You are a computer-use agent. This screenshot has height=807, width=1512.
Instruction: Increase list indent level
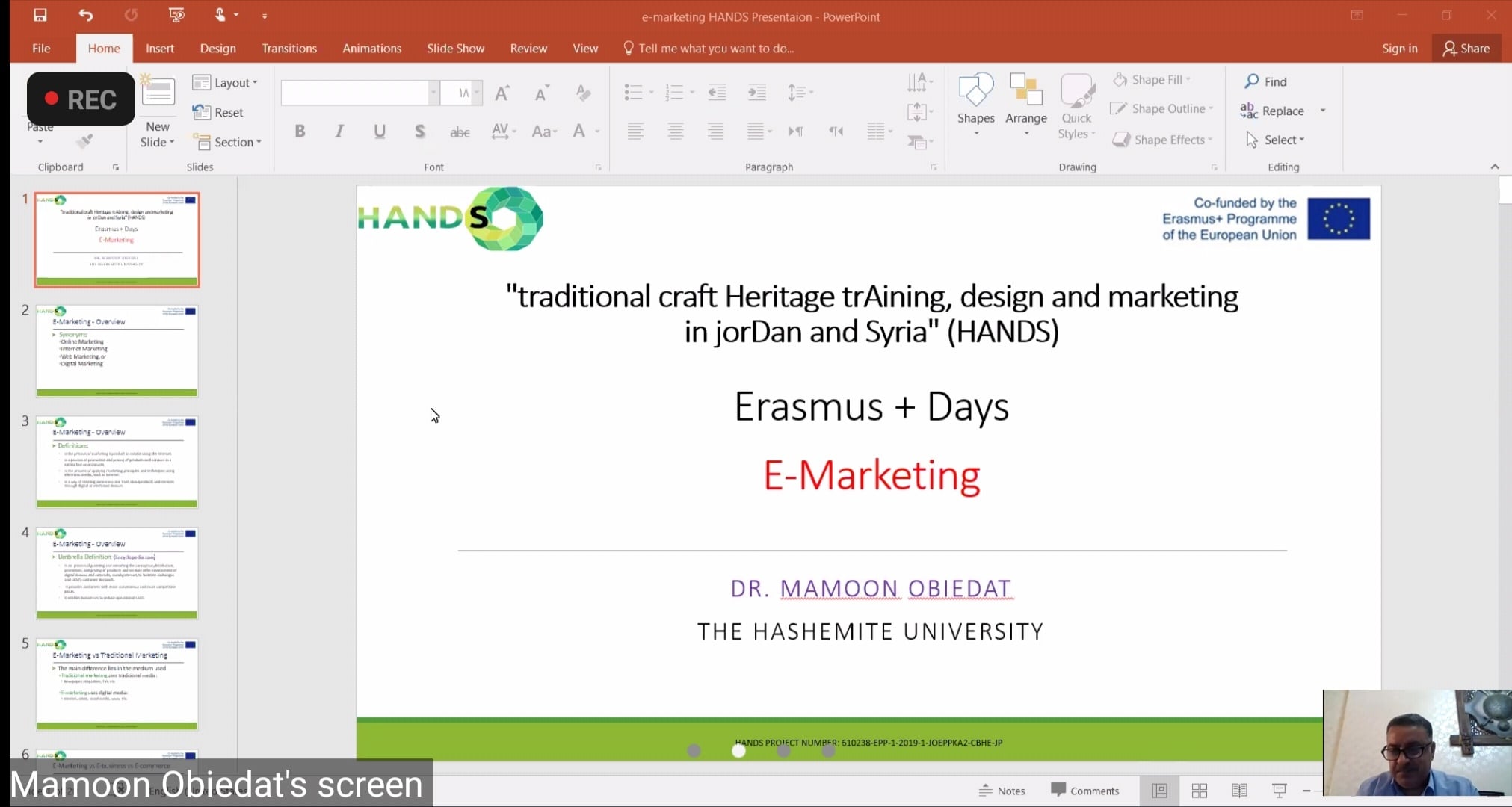coord(757,92)
